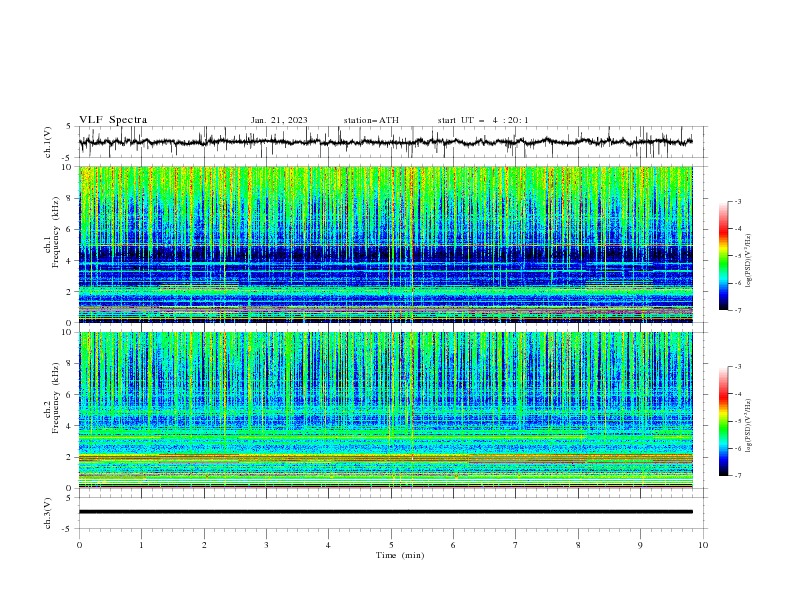Screen dimensions: 792x612
Task: Click the ch.1 spectrogram plot
Action: 386,244
